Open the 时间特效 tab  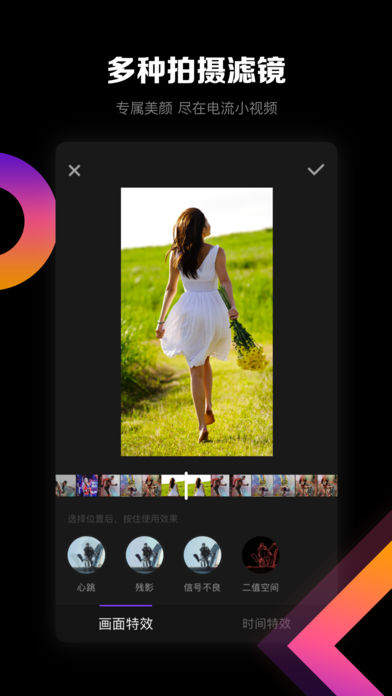(266, 624)
